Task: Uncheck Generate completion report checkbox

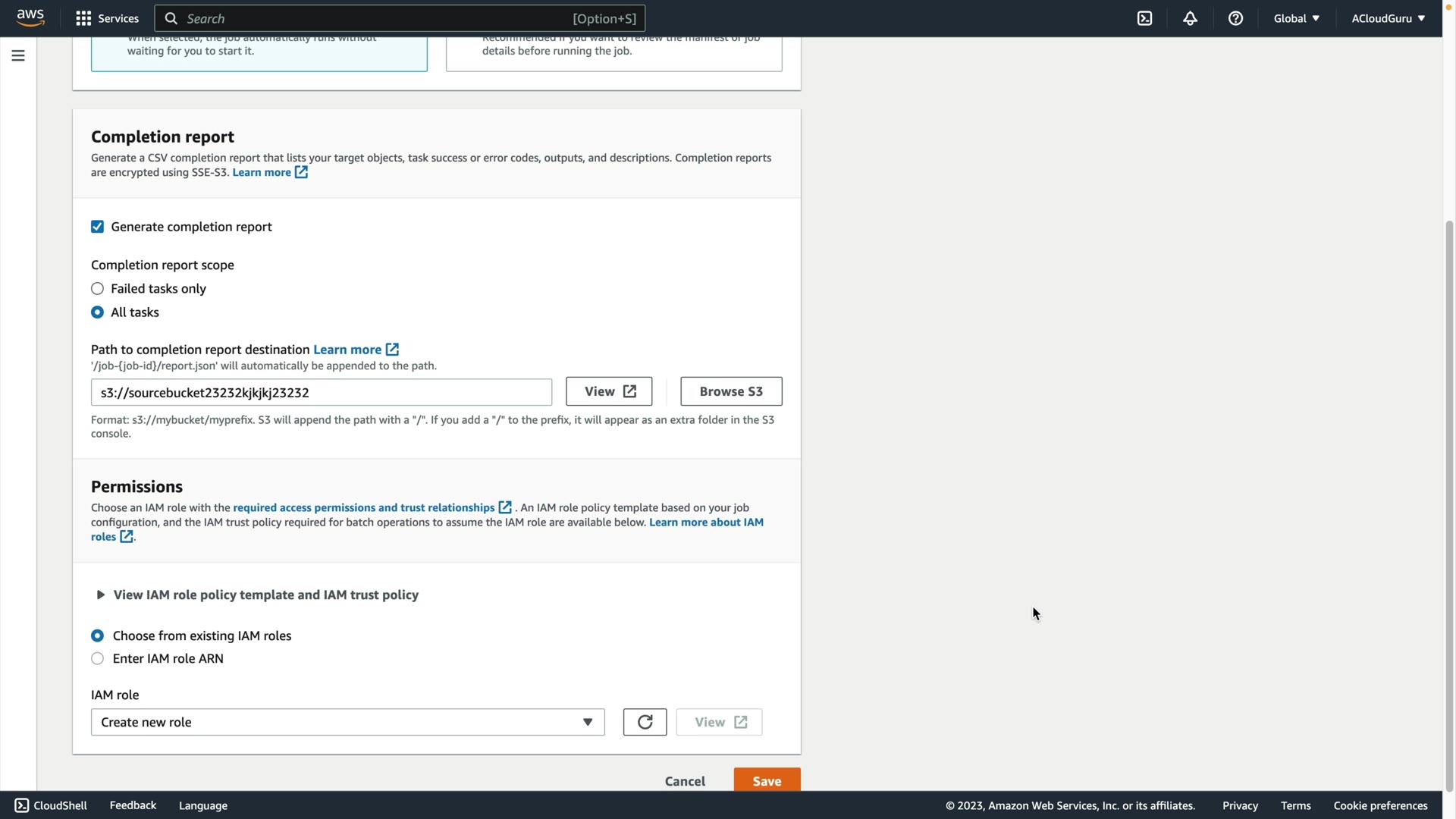Action: 97,227
